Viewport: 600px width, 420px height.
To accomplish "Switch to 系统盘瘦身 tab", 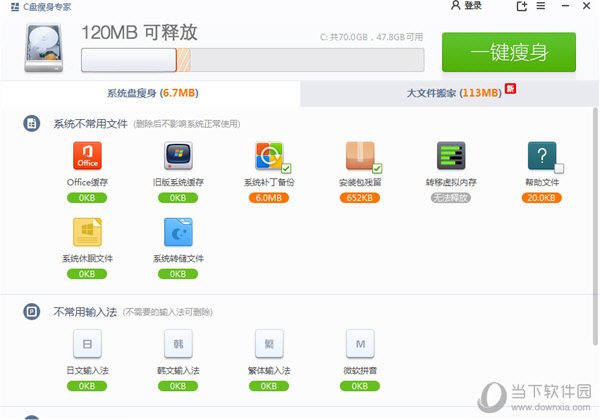I will tap(150, 93).
